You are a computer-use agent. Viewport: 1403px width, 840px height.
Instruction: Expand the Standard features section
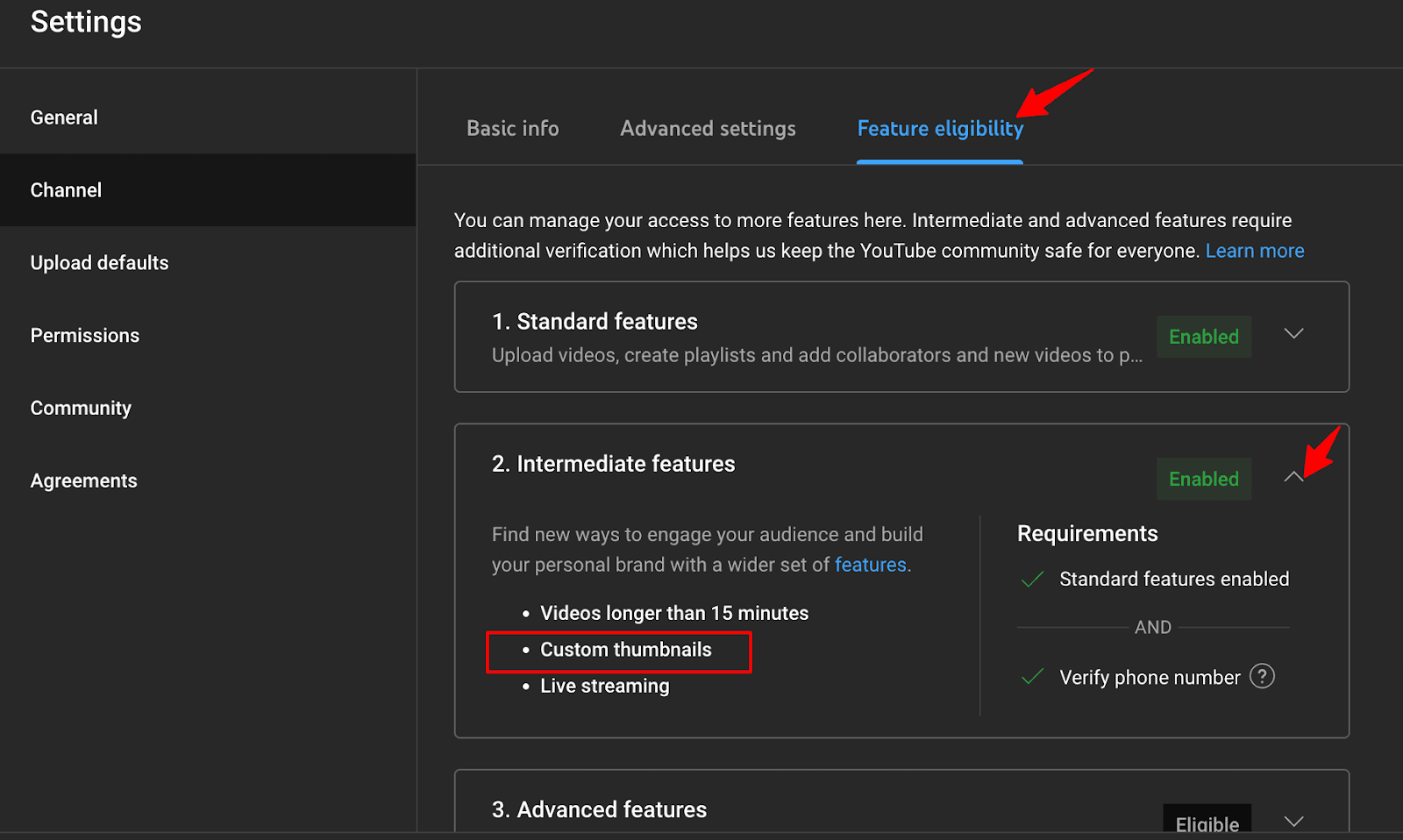point(1293,334)
